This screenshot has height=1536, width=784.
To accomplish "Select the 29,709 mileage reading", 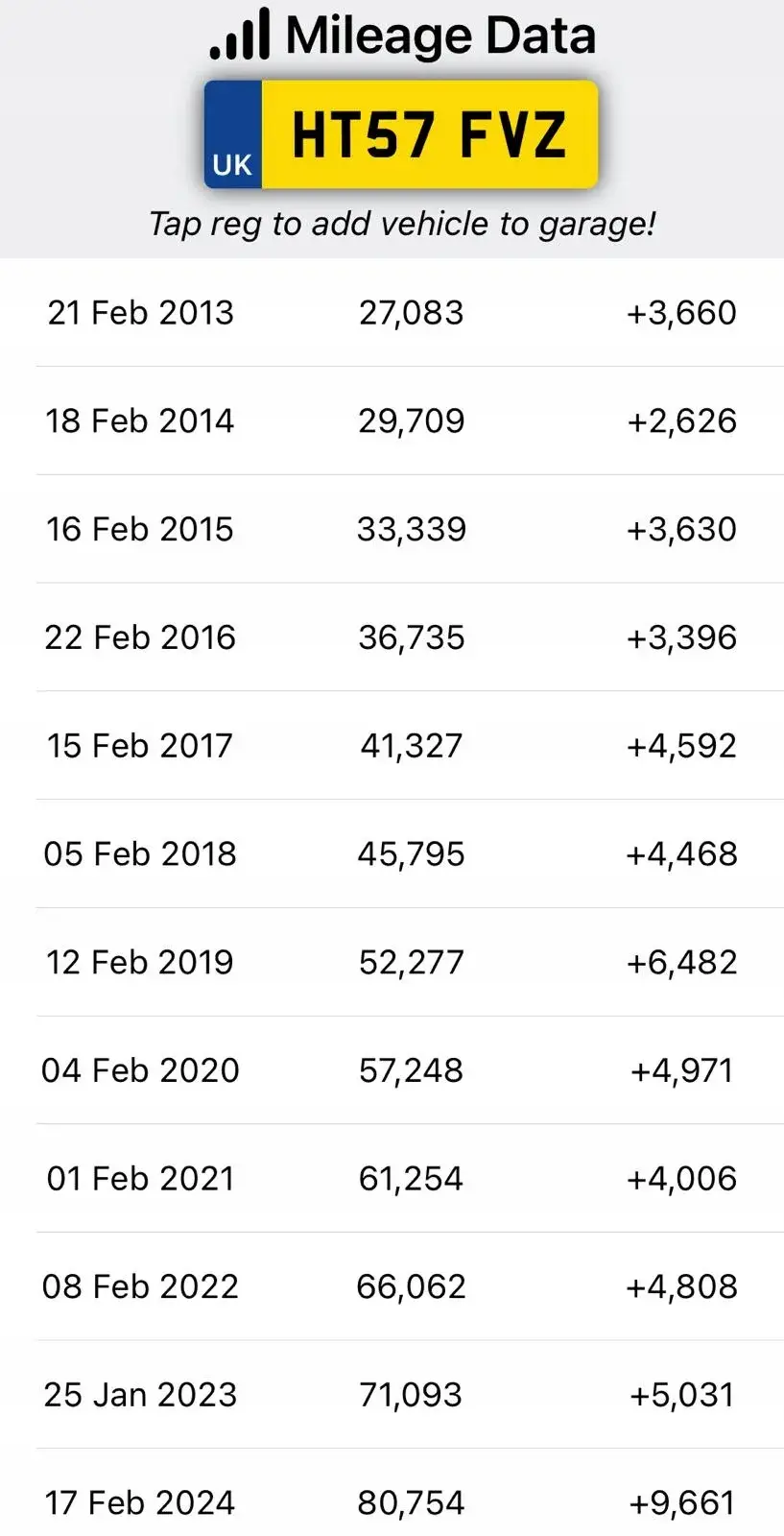I will pyautogui.click(x=411, y=420).
